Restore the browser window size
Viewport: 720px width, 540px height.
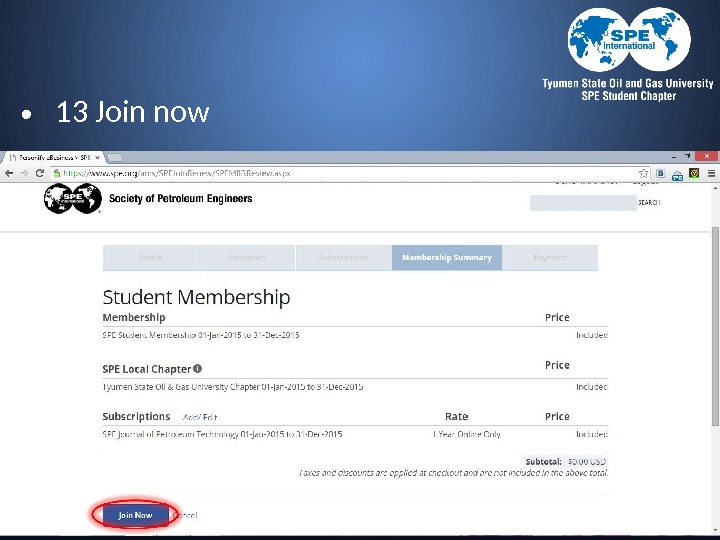687,156
